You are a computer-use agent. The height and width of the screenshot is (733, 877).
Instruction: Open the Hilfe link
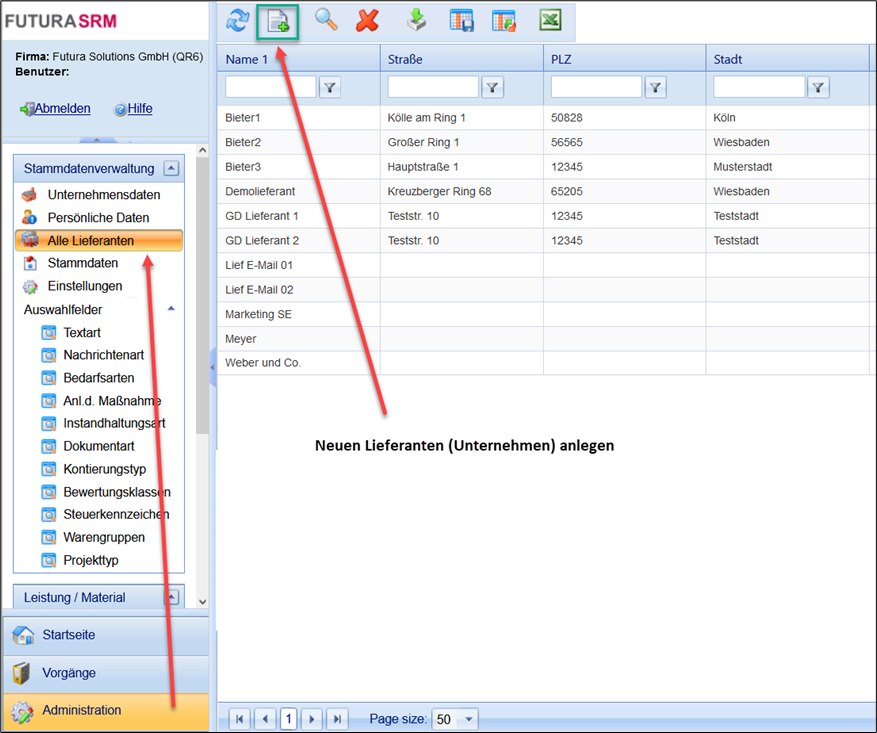pyautogui.click(x=139, y=108)
